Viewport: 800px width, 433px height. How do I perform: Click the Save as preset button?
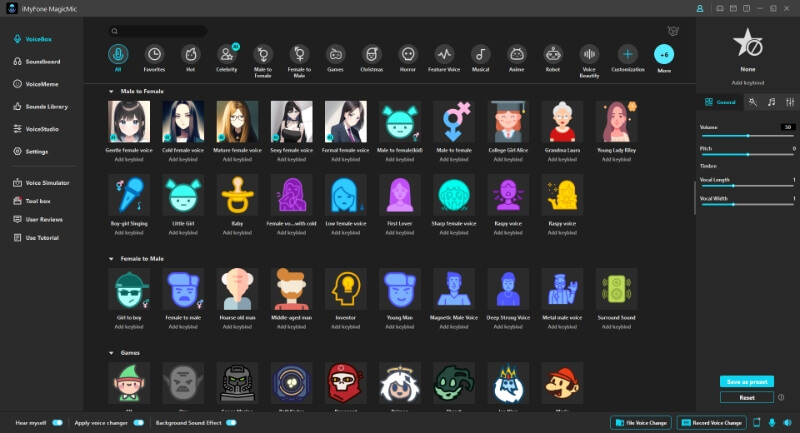click(x=747, y=381)
